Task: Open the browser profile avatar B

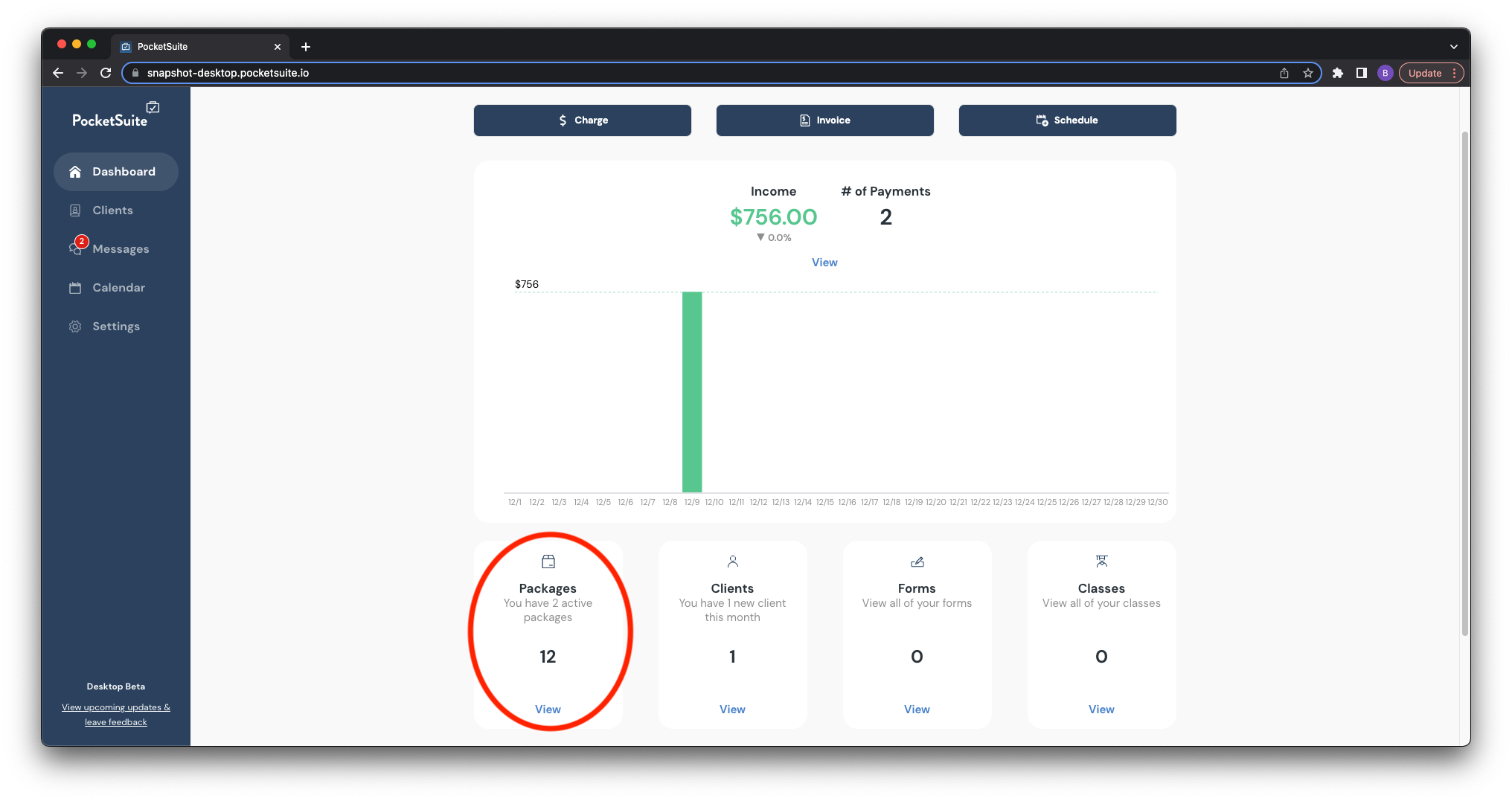Action: click(1386, 73)
